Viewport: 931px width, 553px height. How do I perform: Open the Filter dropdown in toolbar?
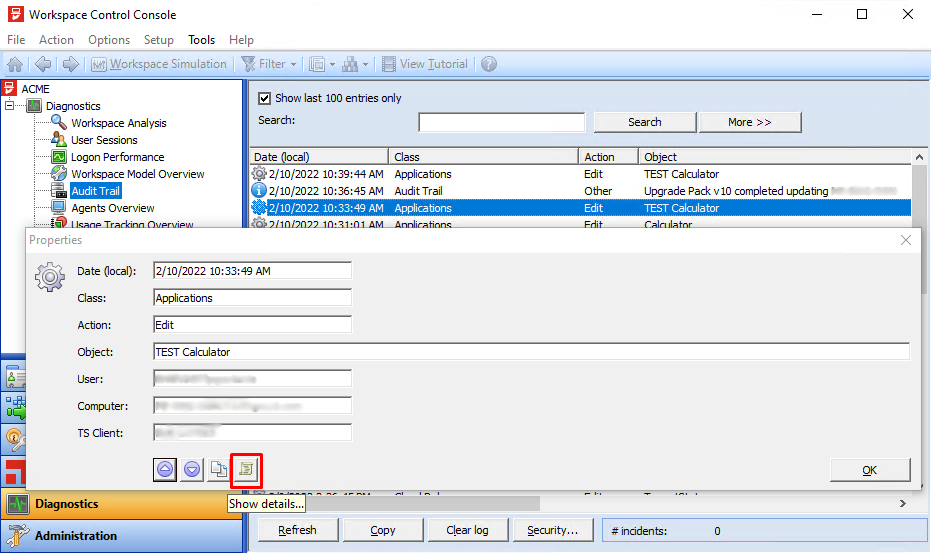tap(268, 64)
